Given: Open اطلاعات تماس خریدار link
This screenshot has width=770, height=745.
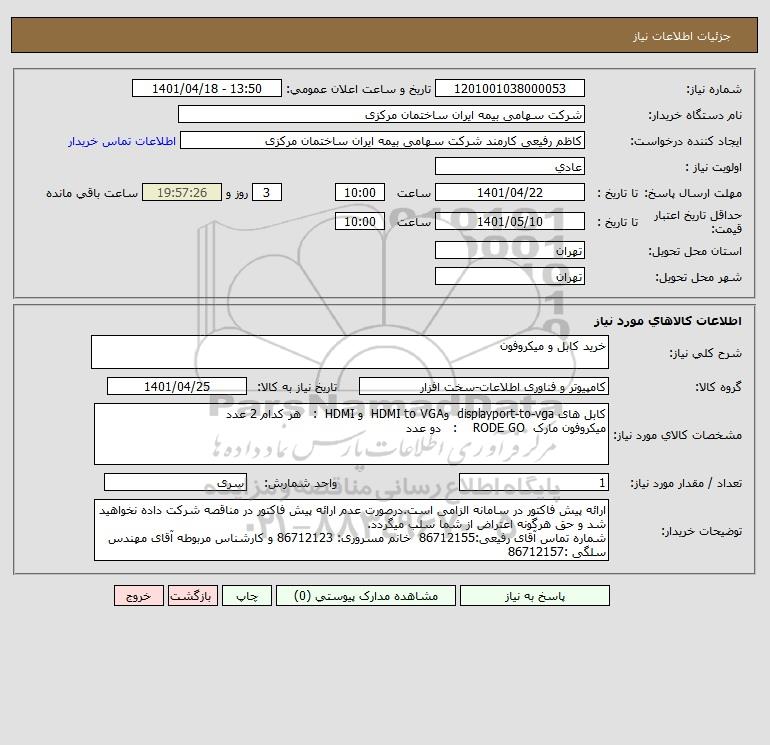Looking at the screenshot, I should 122,141.
